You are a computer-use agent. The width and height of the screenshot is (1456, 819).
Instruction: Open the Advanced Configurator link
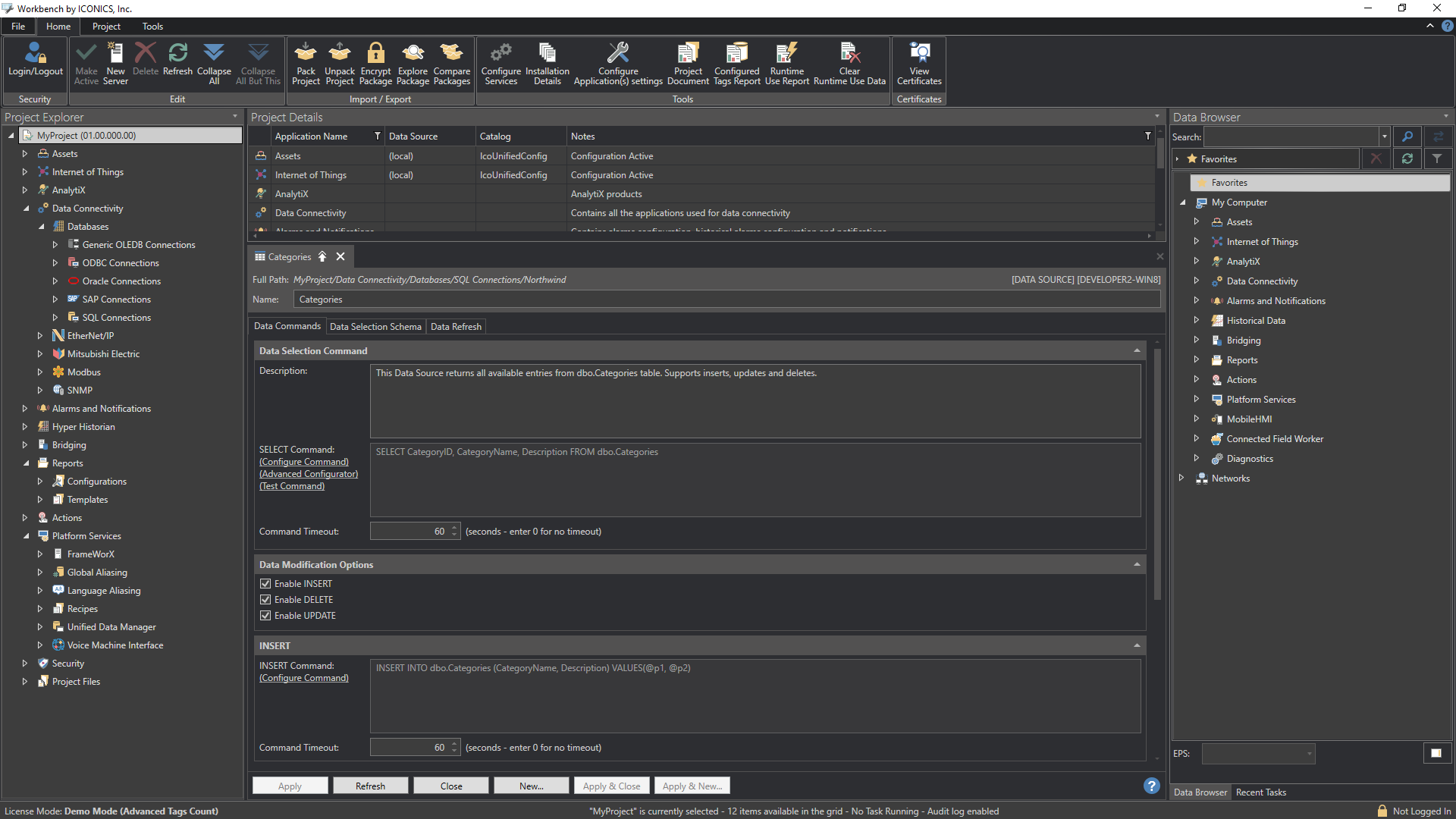pos(309,473)
